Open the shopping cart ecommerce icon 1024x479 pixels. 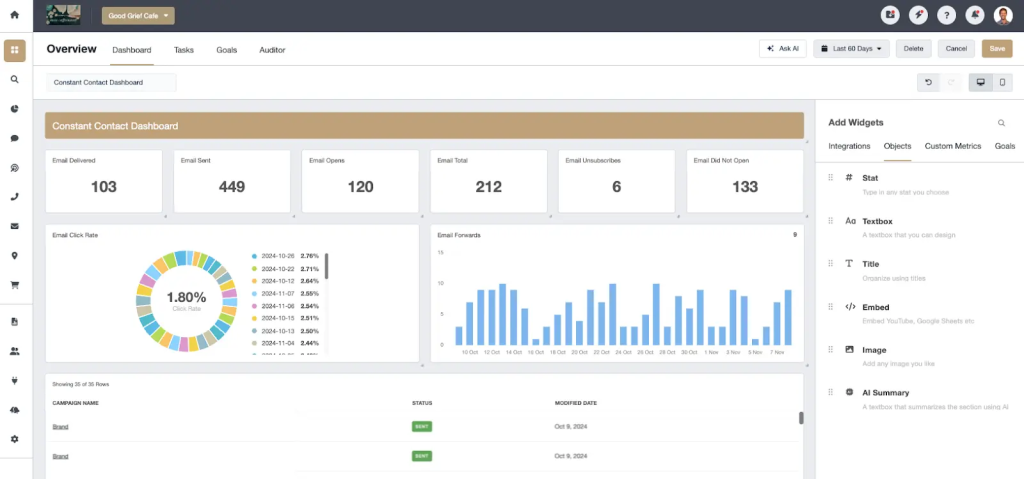14,285
